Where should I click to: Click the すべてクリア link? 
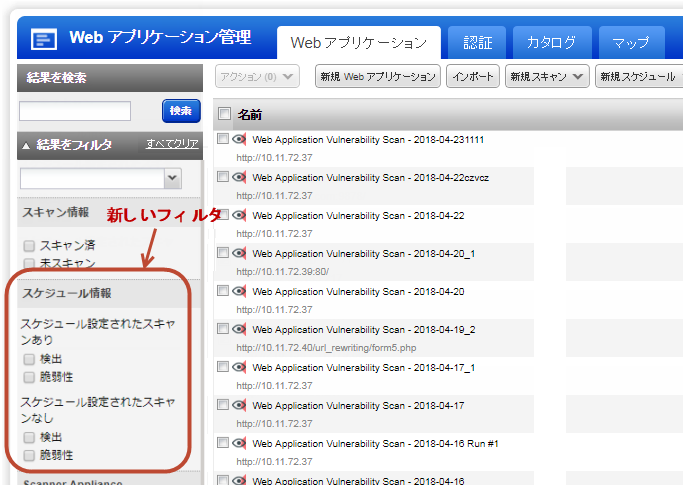click(x=172, y=143)
